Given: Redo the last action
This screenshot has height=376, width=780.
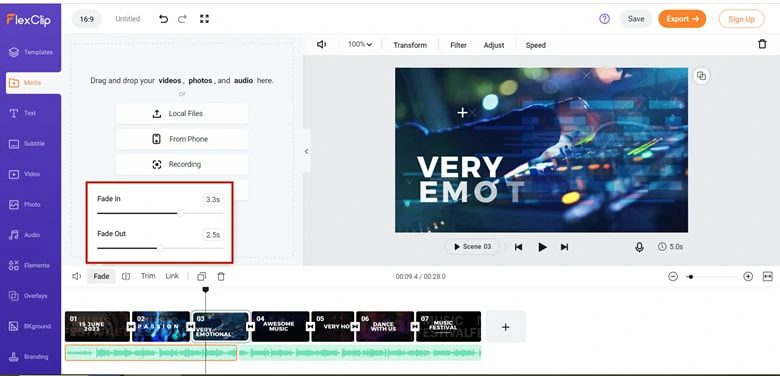Looking at the screenshot, I should [182, 19].
